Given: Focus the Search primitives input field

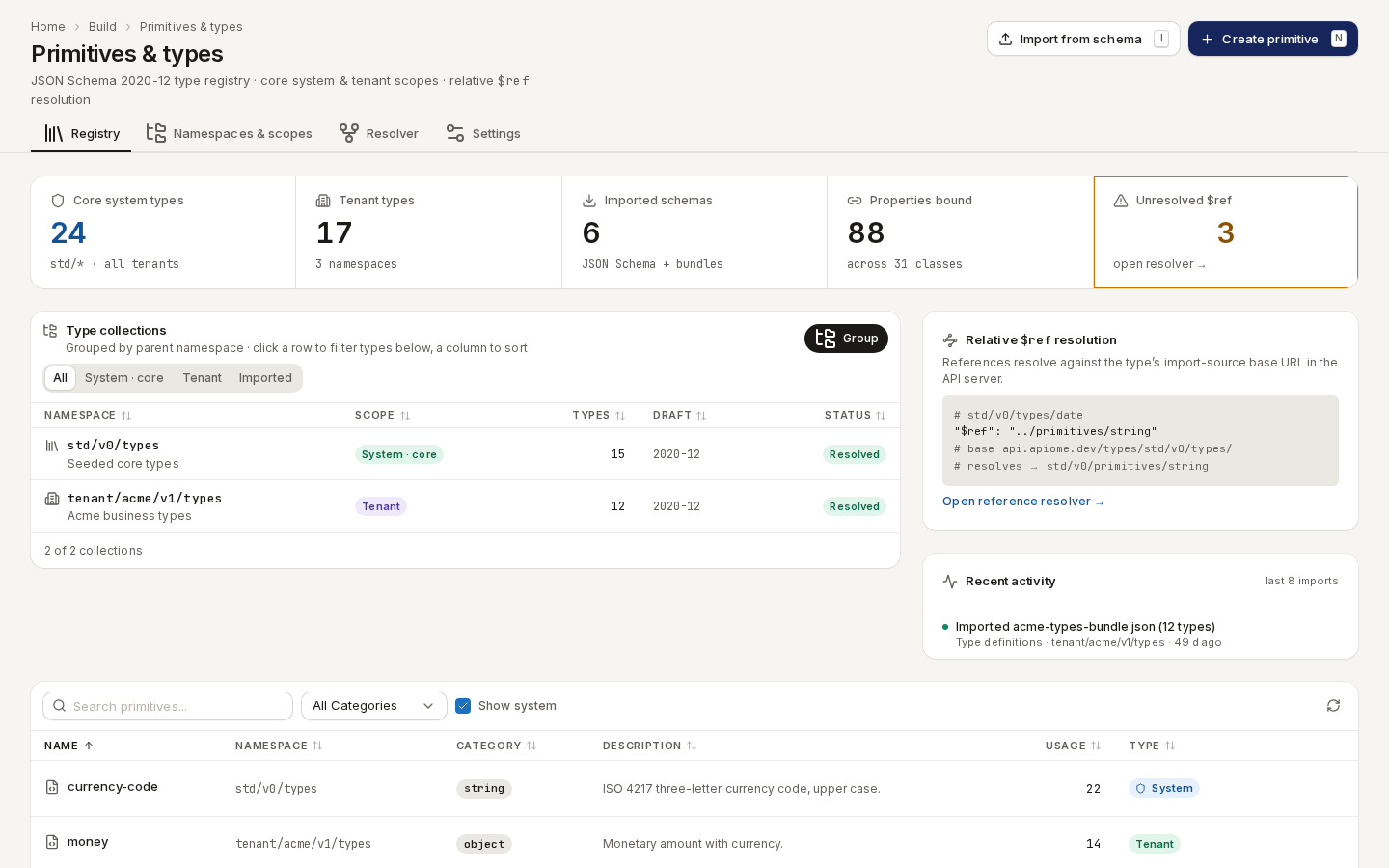Looking at the screenshot, I should 168,706.
